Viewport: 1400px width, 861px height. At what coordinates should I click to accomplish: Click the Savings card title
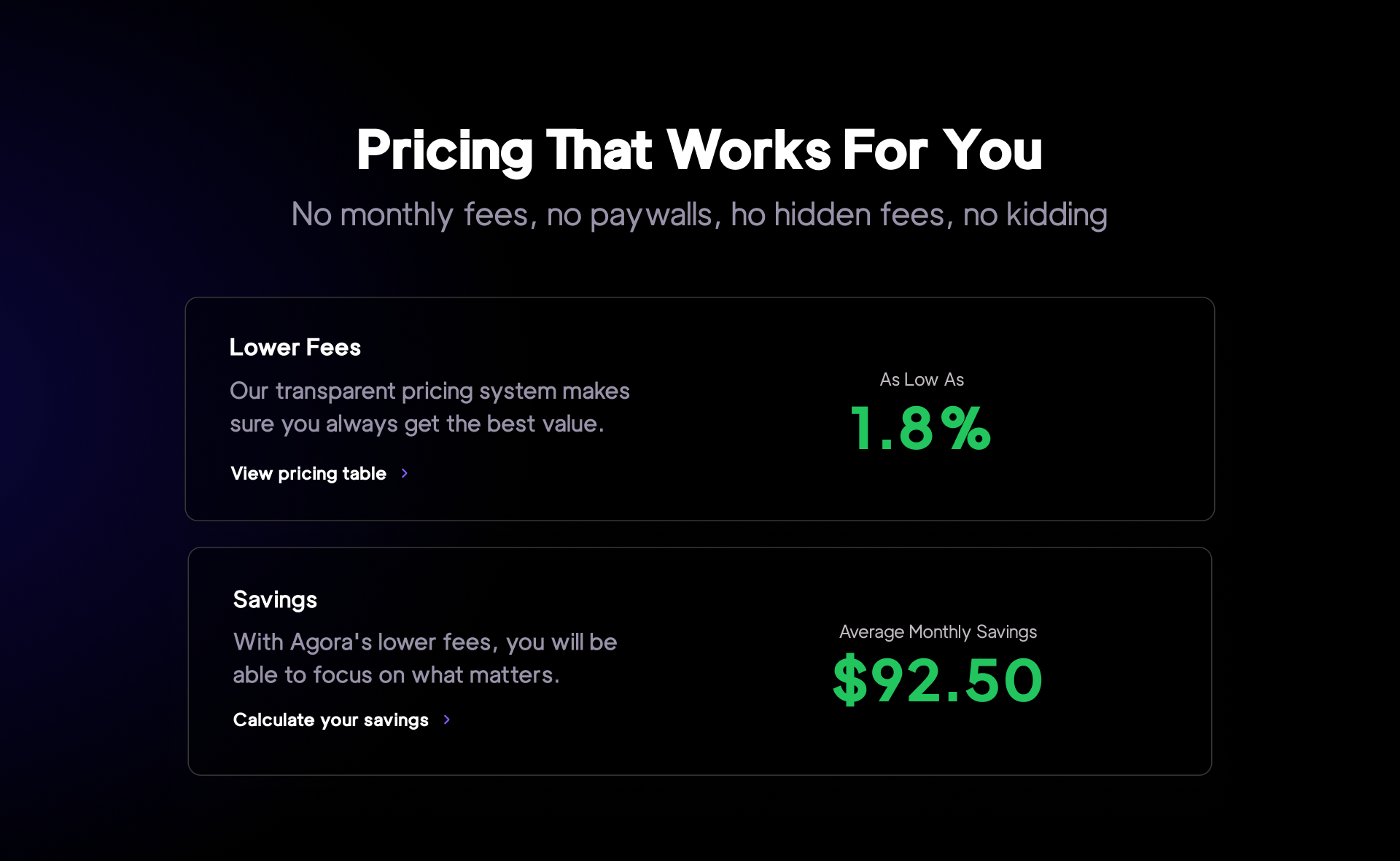275,600
